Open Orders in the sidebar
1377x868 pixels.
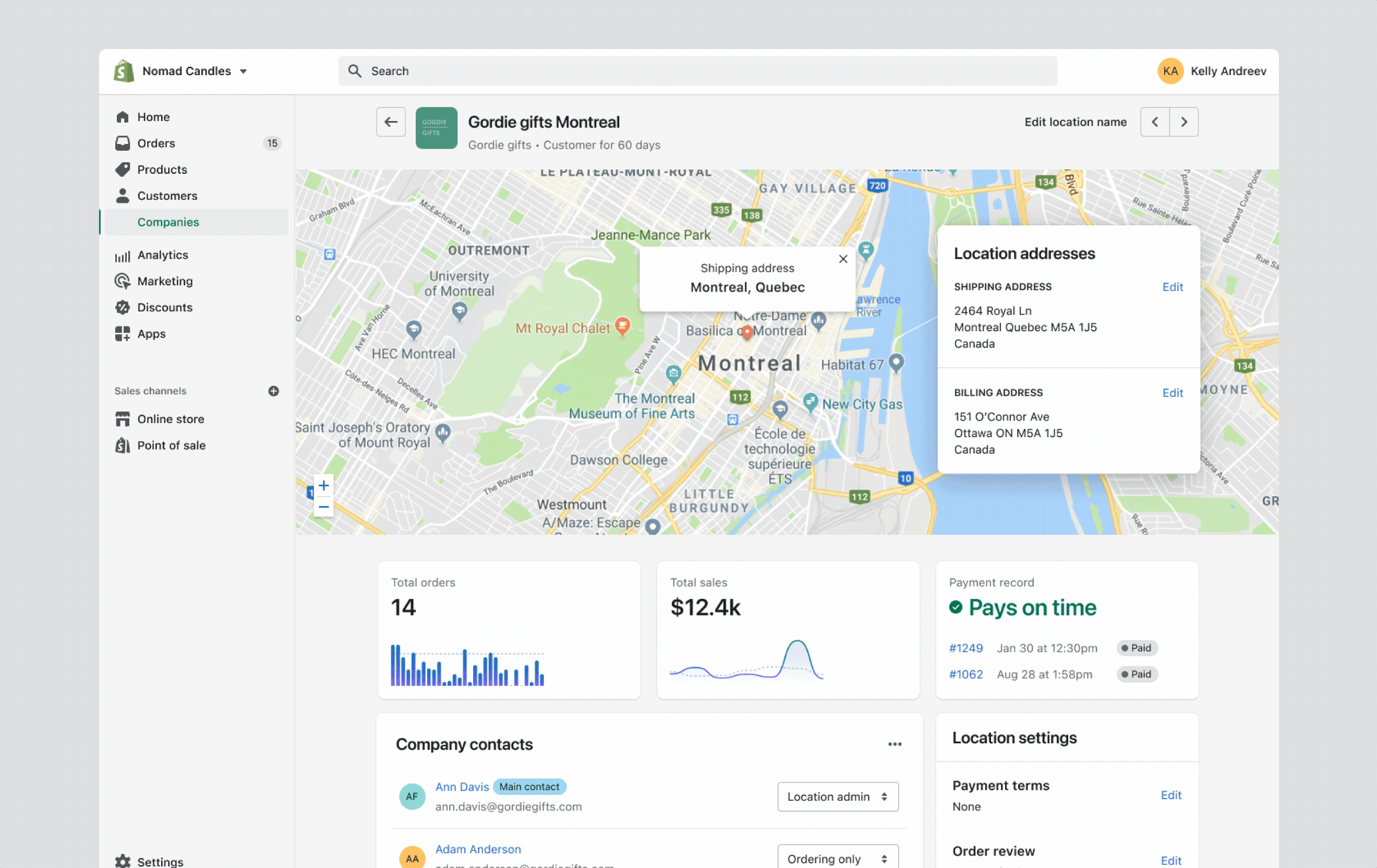click(156, 143)
